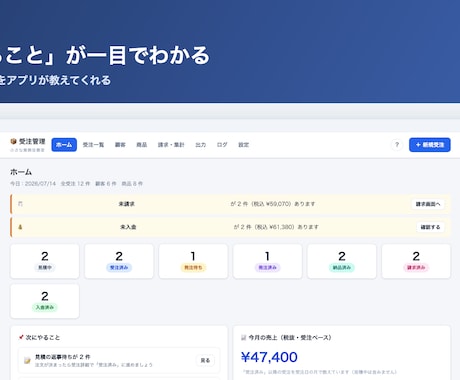Screen dimensions: 460x380
Task: Click the chart icon beside 今月の売上
Action: pos(244,338)
